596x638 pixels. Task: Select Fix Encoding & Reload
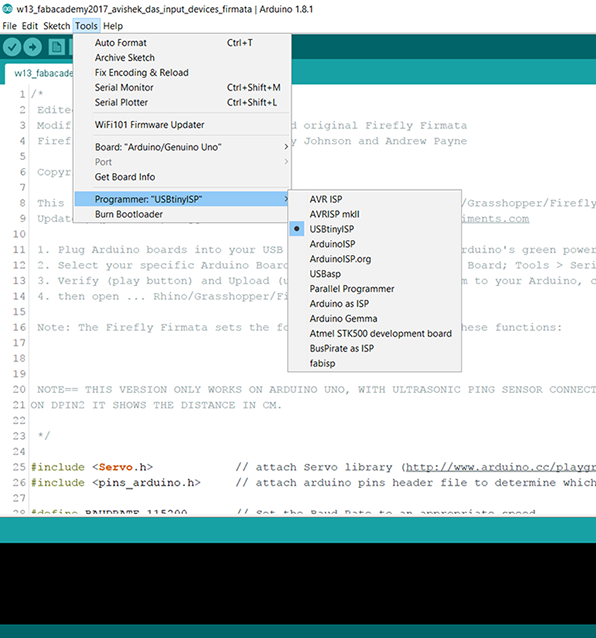(182, 72)
